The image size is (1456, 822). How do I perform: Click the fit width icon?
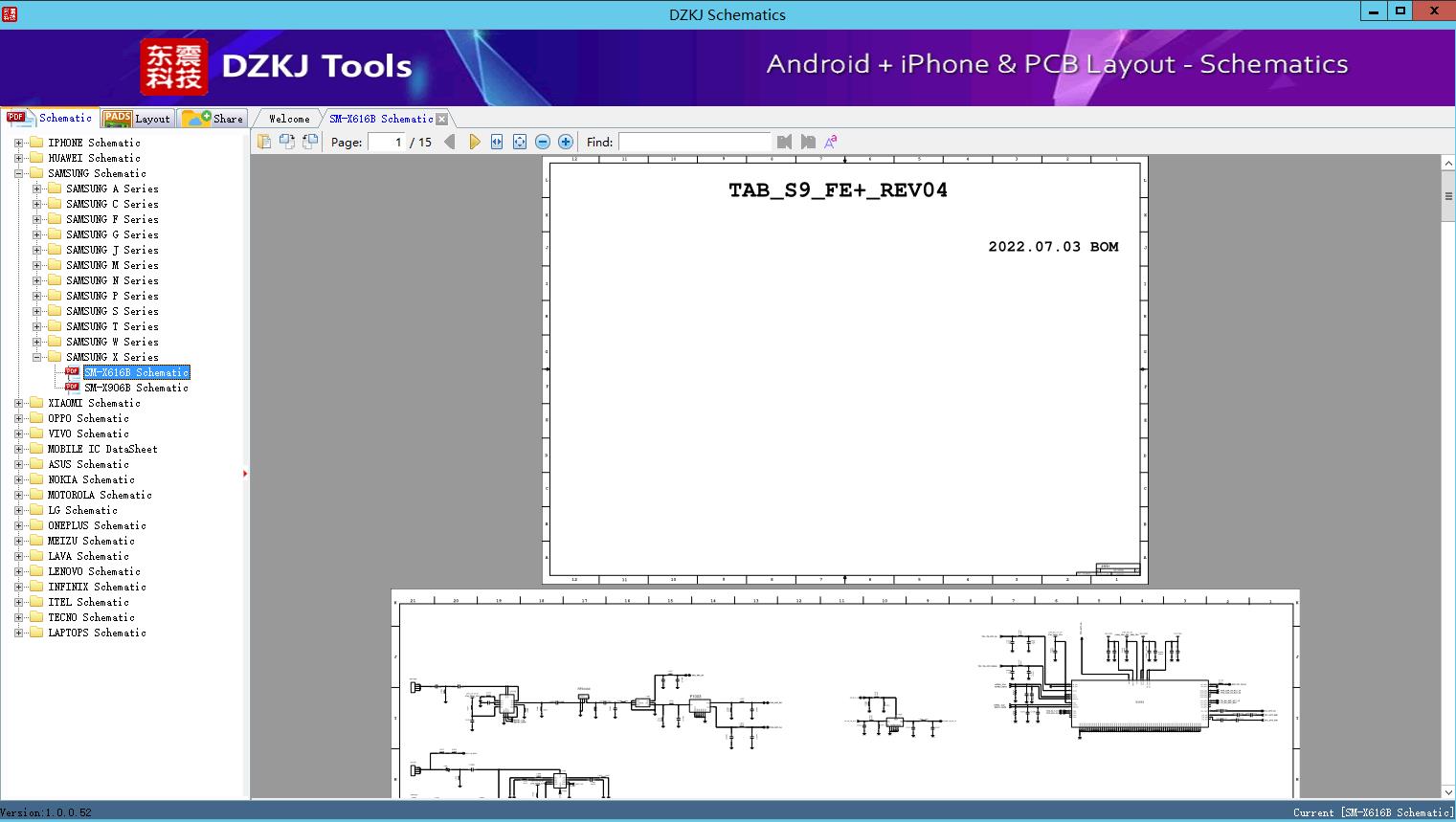click(497, 142)
